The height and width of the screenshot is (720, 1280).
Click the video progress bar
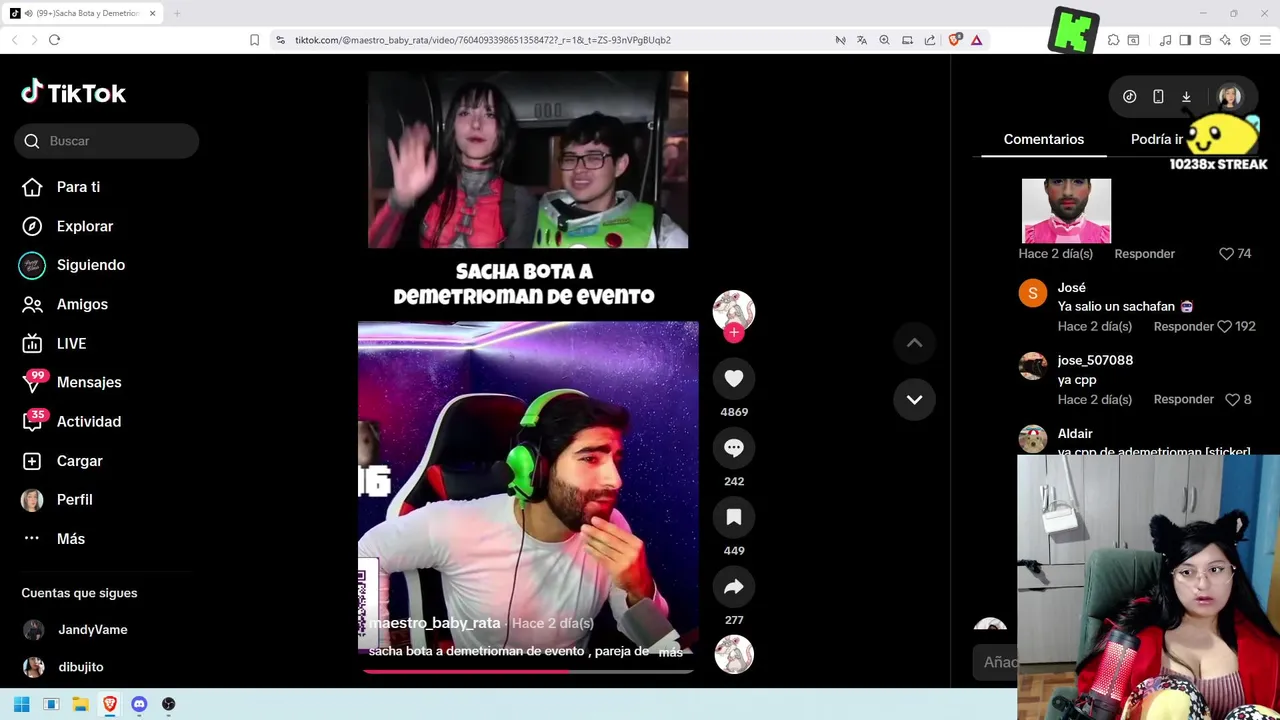pos(528,671)
